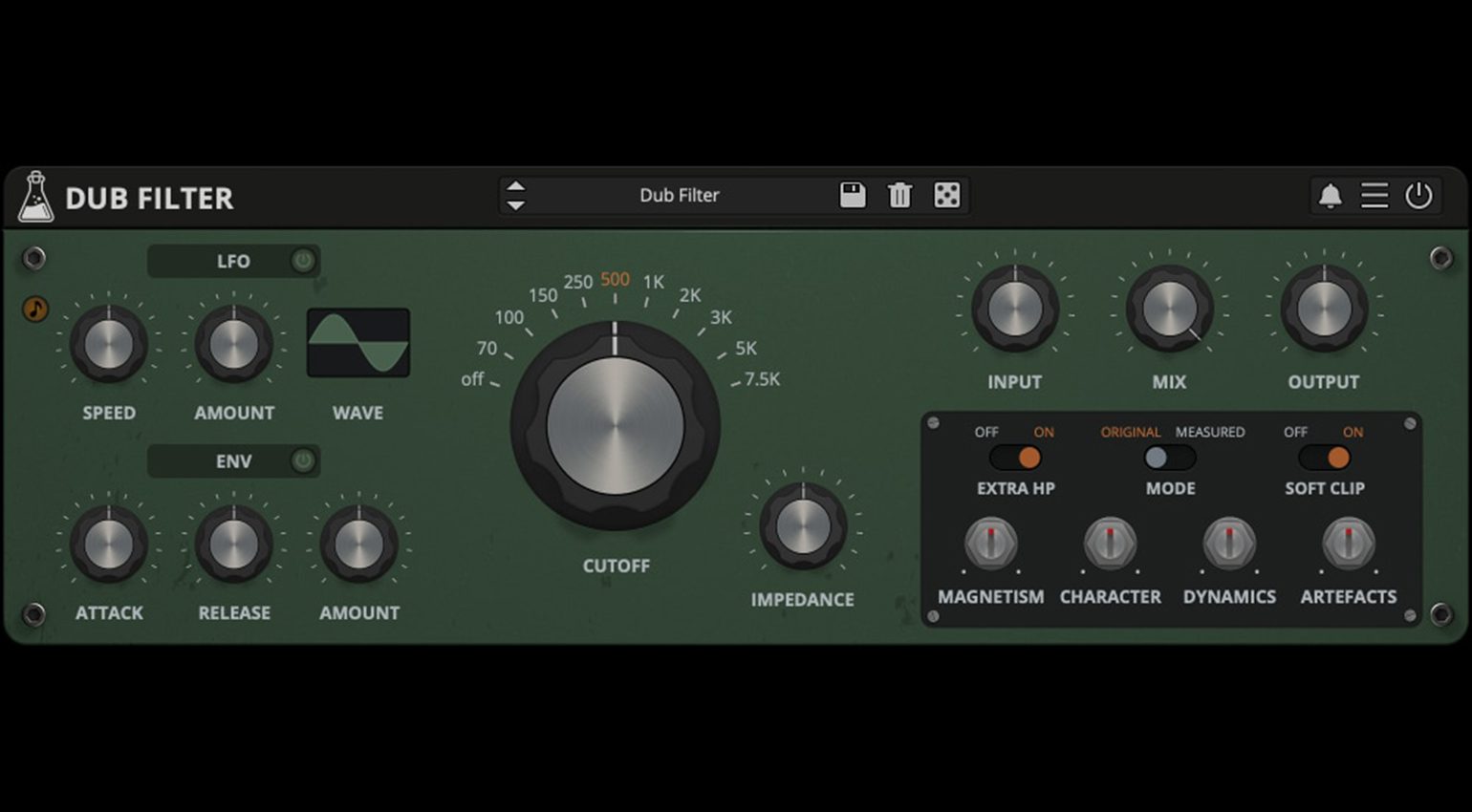Click the 'WAVE' label under the waveform
The image size is (1472, 812).
pos(357,413)
